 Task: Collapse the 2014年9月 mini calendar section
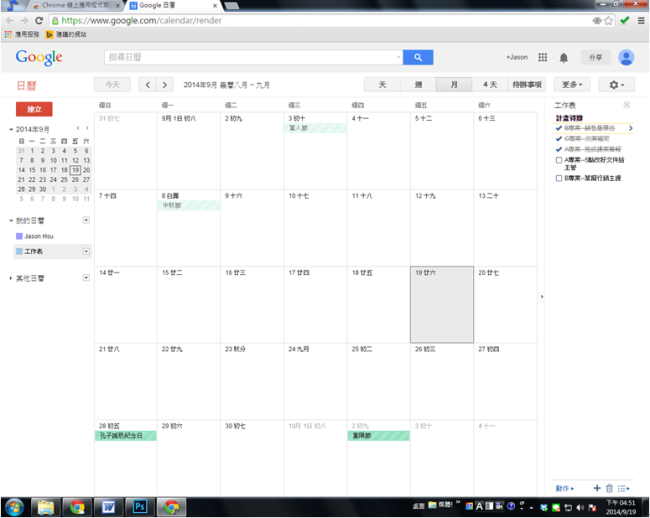pyautogui.click(x=11, y=129)
